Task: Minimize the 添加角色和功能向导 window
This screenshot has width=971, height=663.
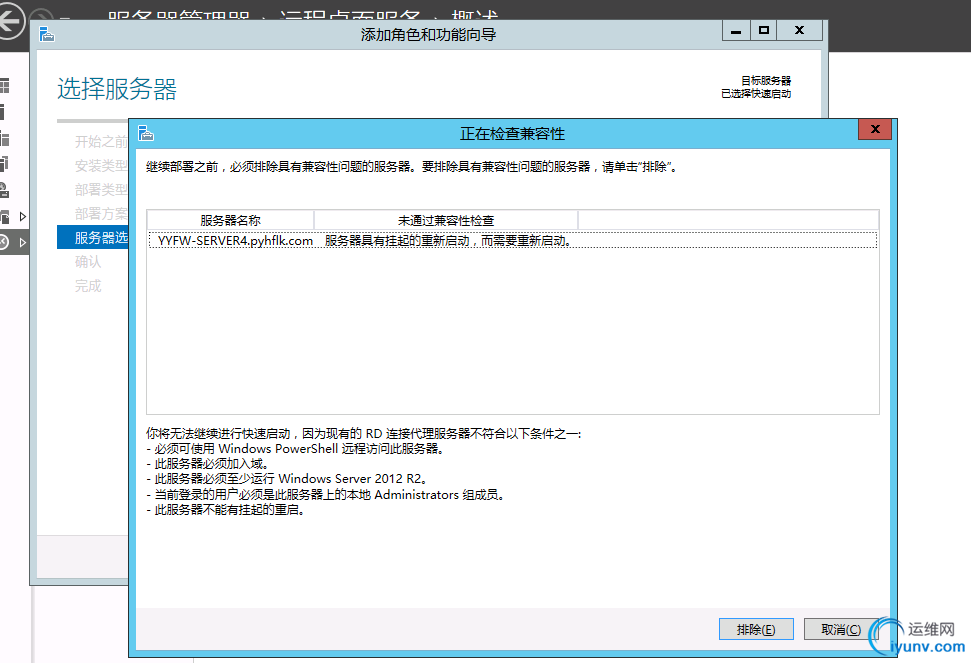Action: (736, 30)
